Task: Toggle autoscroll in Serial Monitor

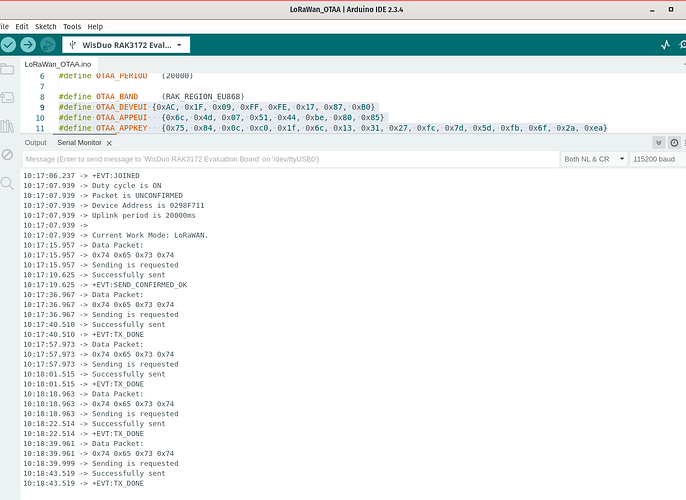Action: point(659,143)
